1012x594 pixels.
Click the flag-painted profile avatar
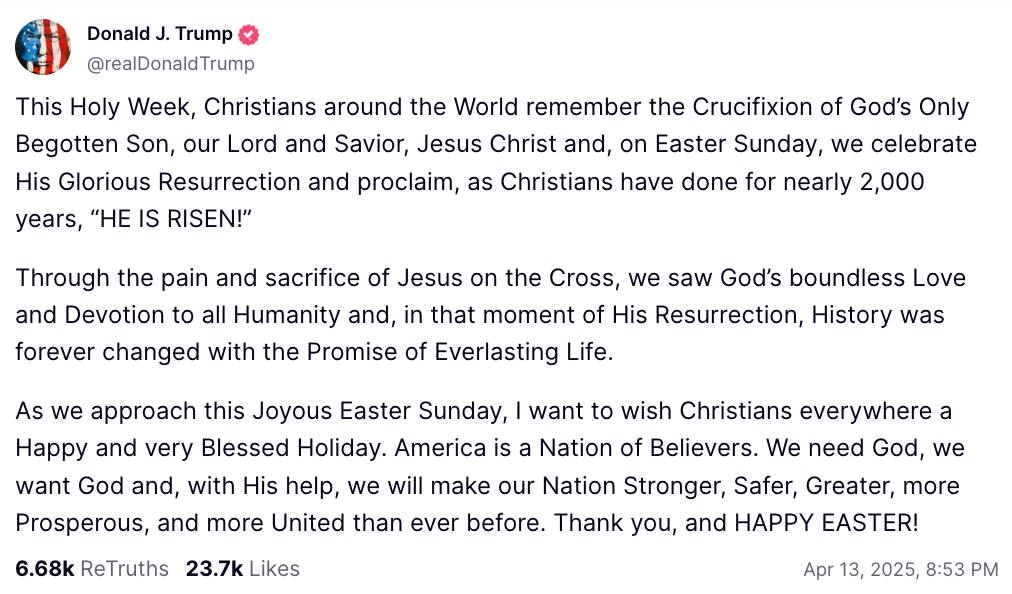pos(43,47)
